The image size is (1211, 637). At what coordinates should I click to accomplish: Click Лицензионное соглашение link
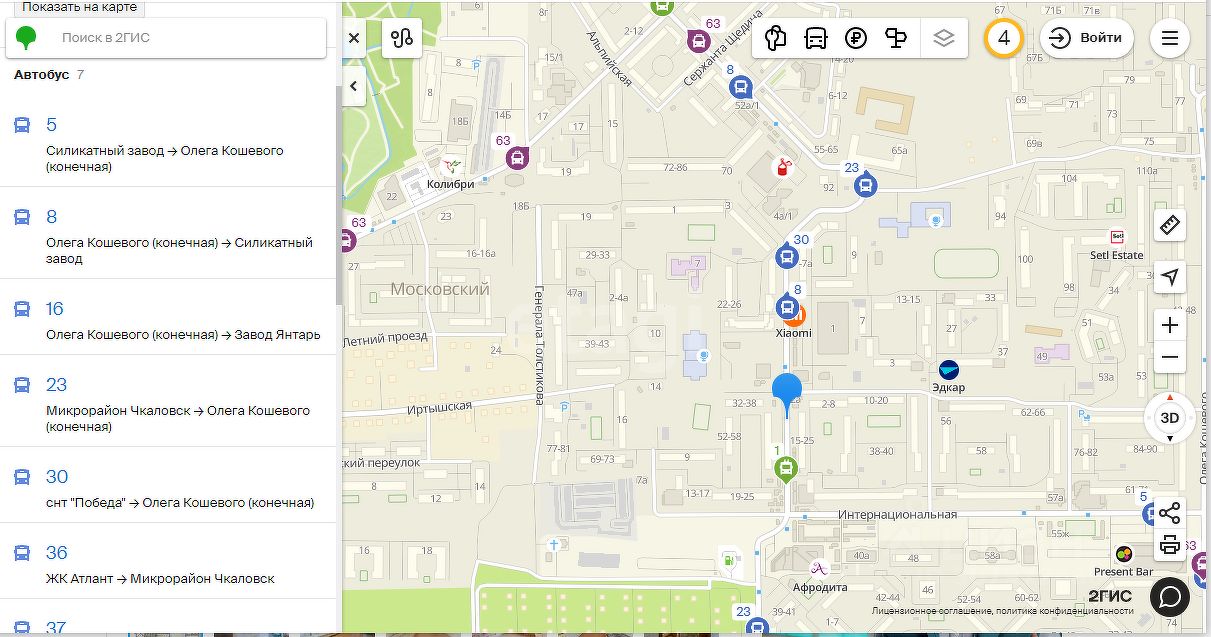pos(931,610)
